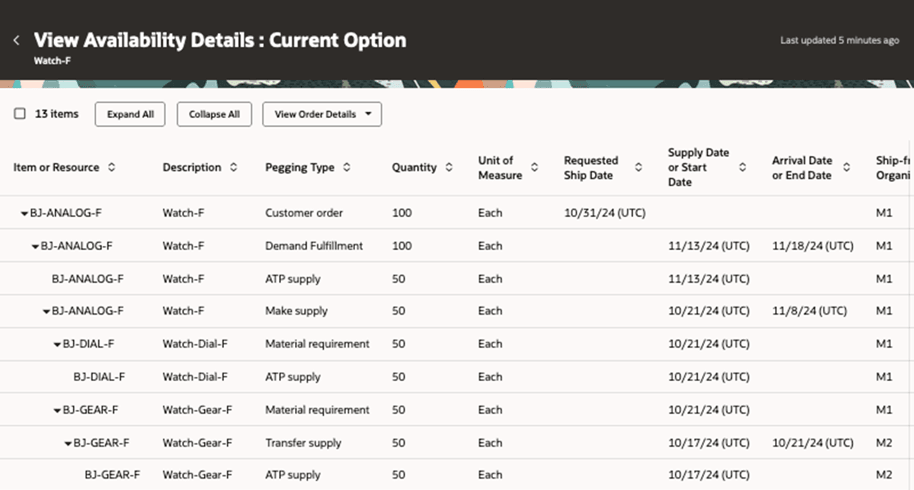Click the Collapse All button
The width and height of the screenshot is (914, 490).
pos(214,114)
